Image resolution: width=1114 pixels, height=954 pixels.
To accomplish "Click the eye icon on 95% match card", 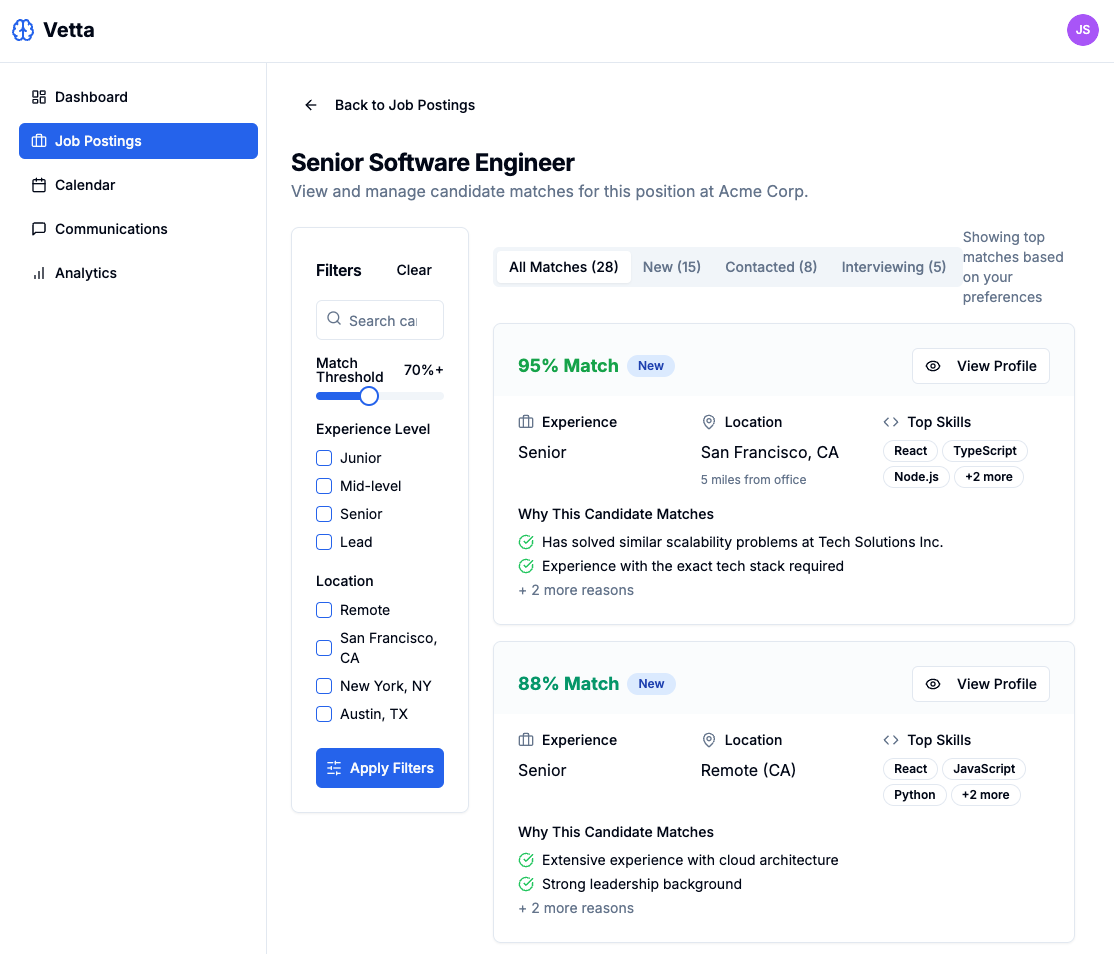I will tap(933, 366).
